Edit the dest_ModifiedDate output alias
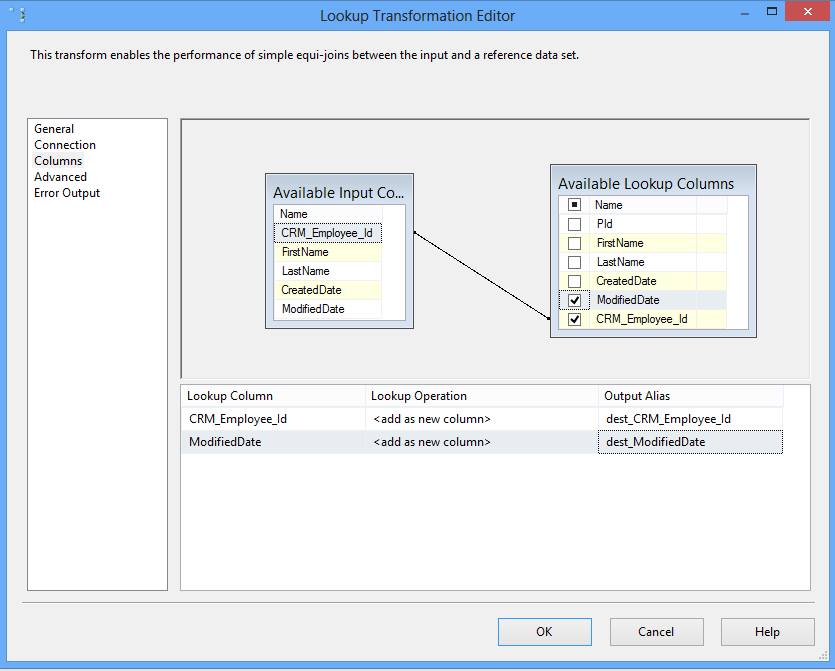This screenshot has width=835, height=671. (690, 442)
